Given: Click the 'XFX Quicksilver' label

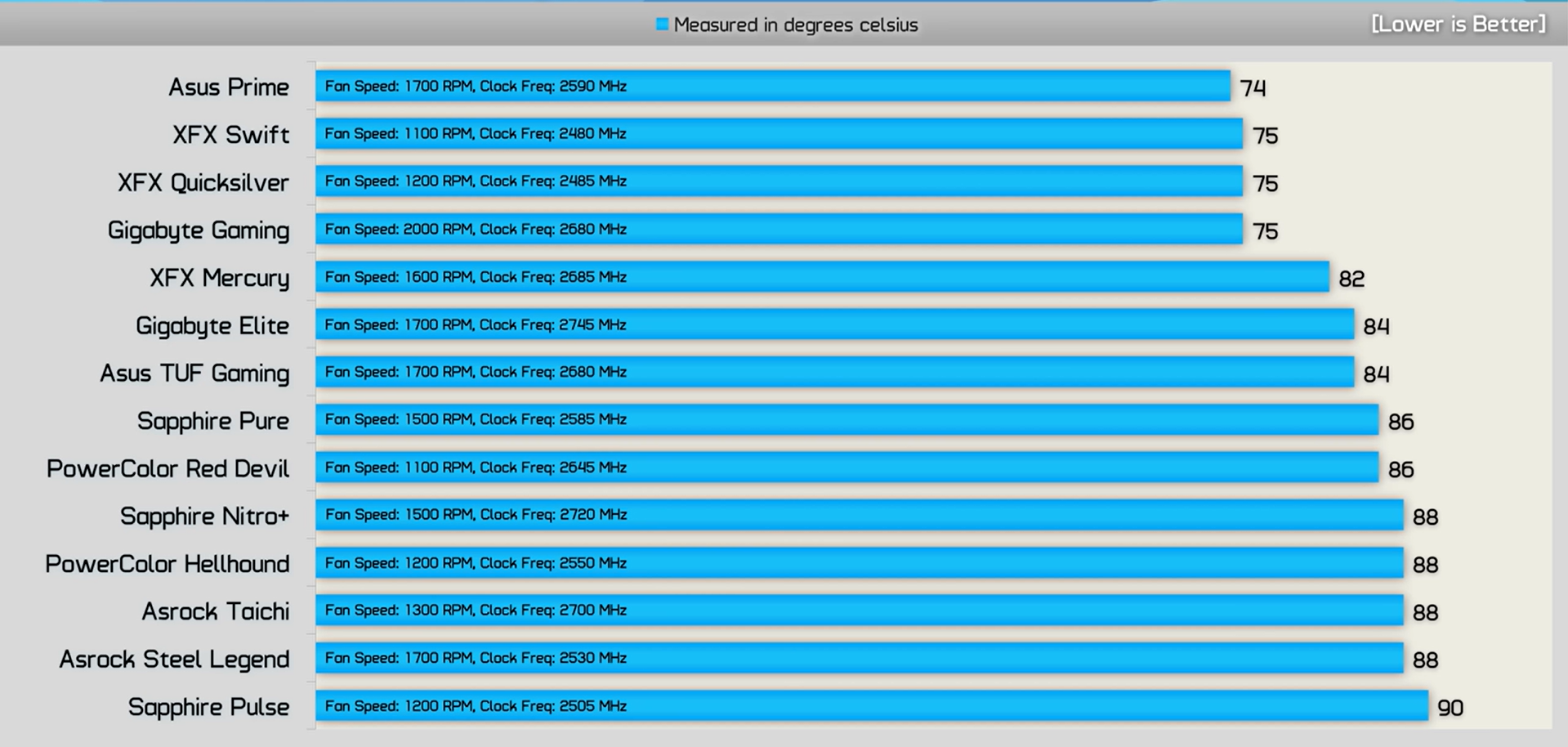Looking at the screenshot, I should [x=203, y=182].
